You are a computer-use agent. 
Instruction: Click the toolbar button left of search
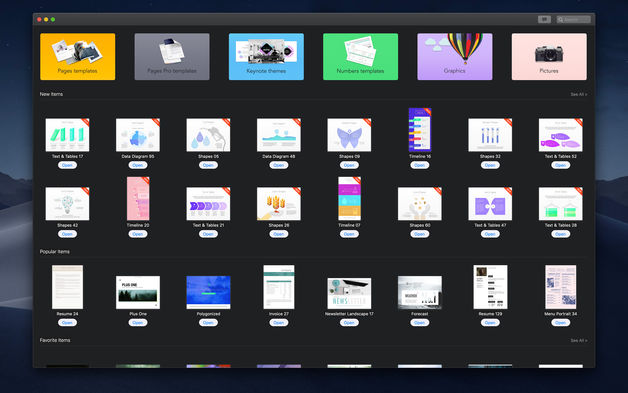[544, 19]
